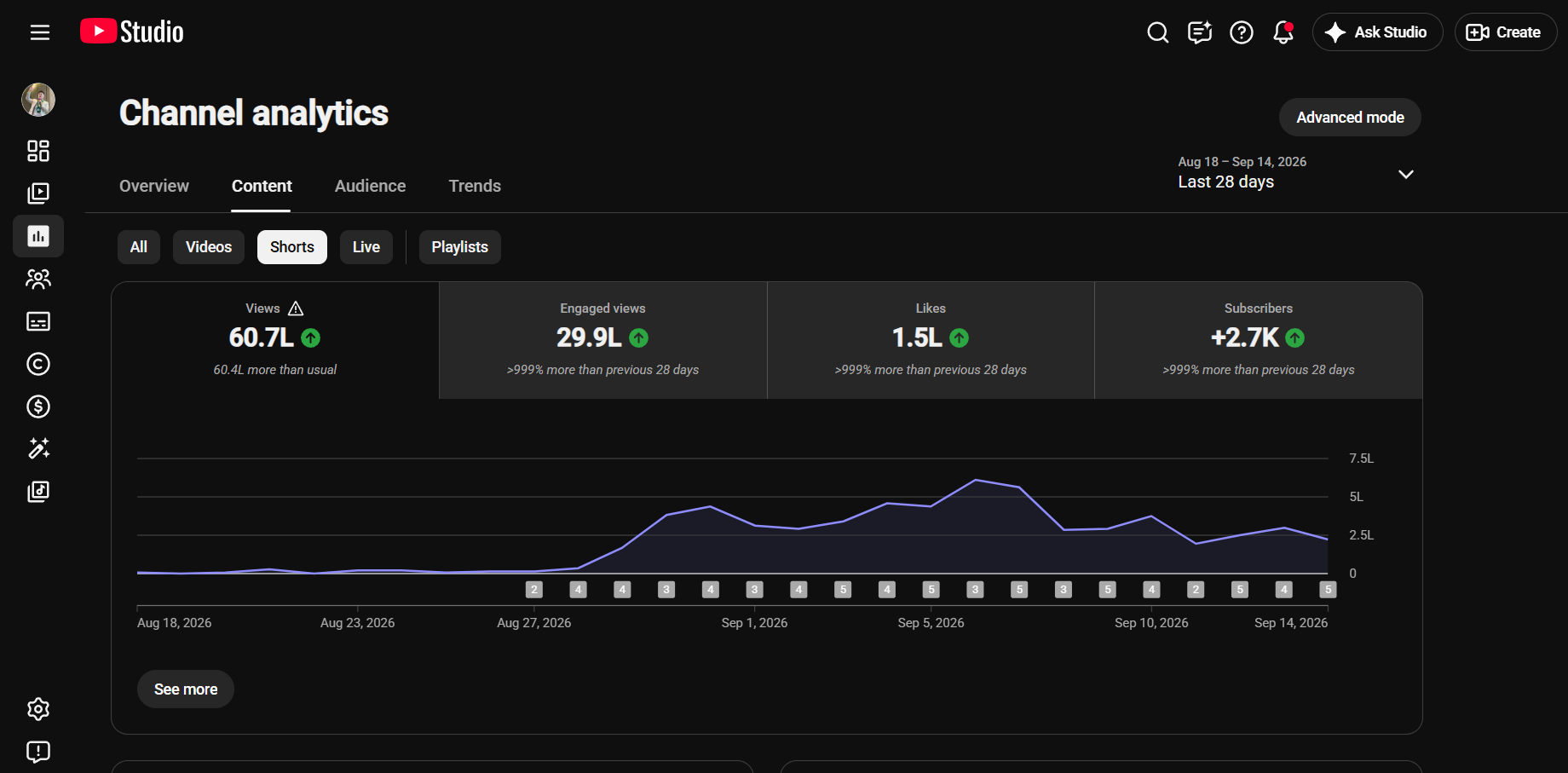The height and width of the screenshot is (773, 1568).
Task: Switch to the Audience tab
Action: [370, 186]
